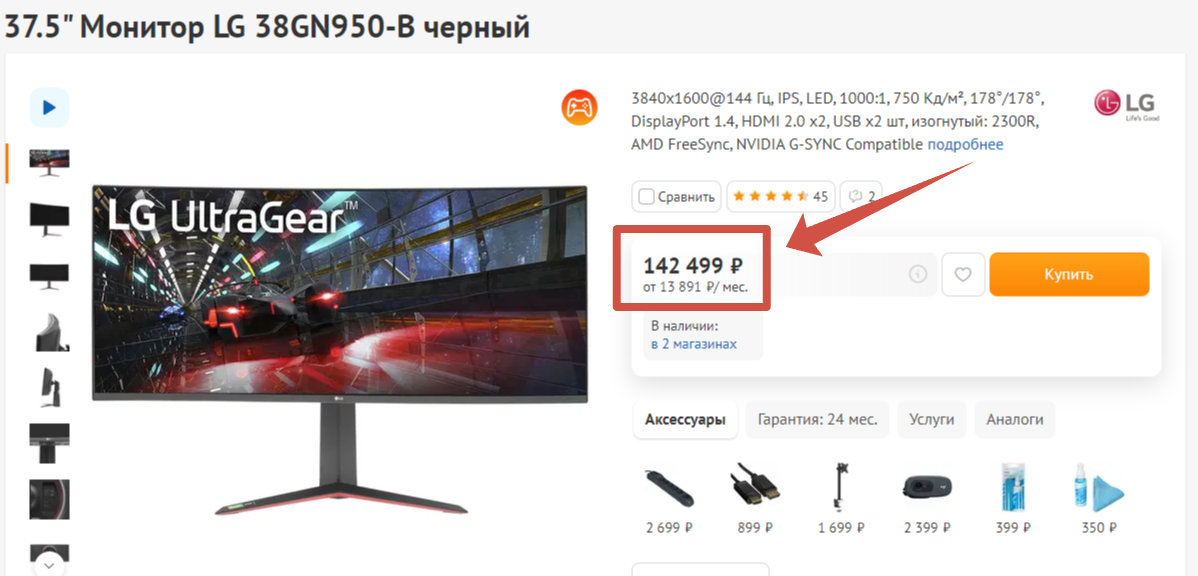This screenshot has width=1198, height=576.
Task: Switch to the Аксессуары tab
Action: coord(685,419)
